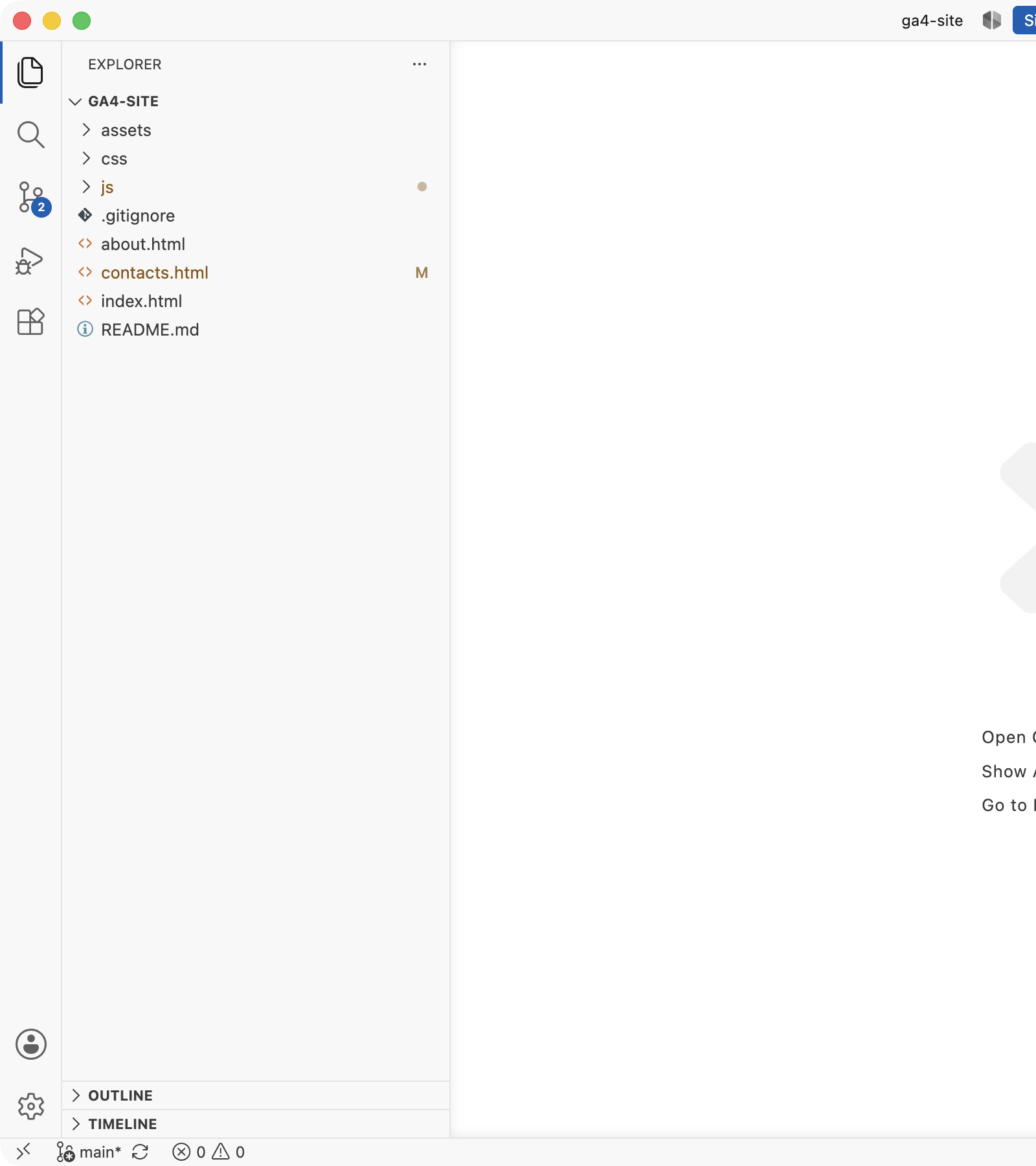Click the EXPLORER panel title
1036x1166 pixels.
[125, 64]
